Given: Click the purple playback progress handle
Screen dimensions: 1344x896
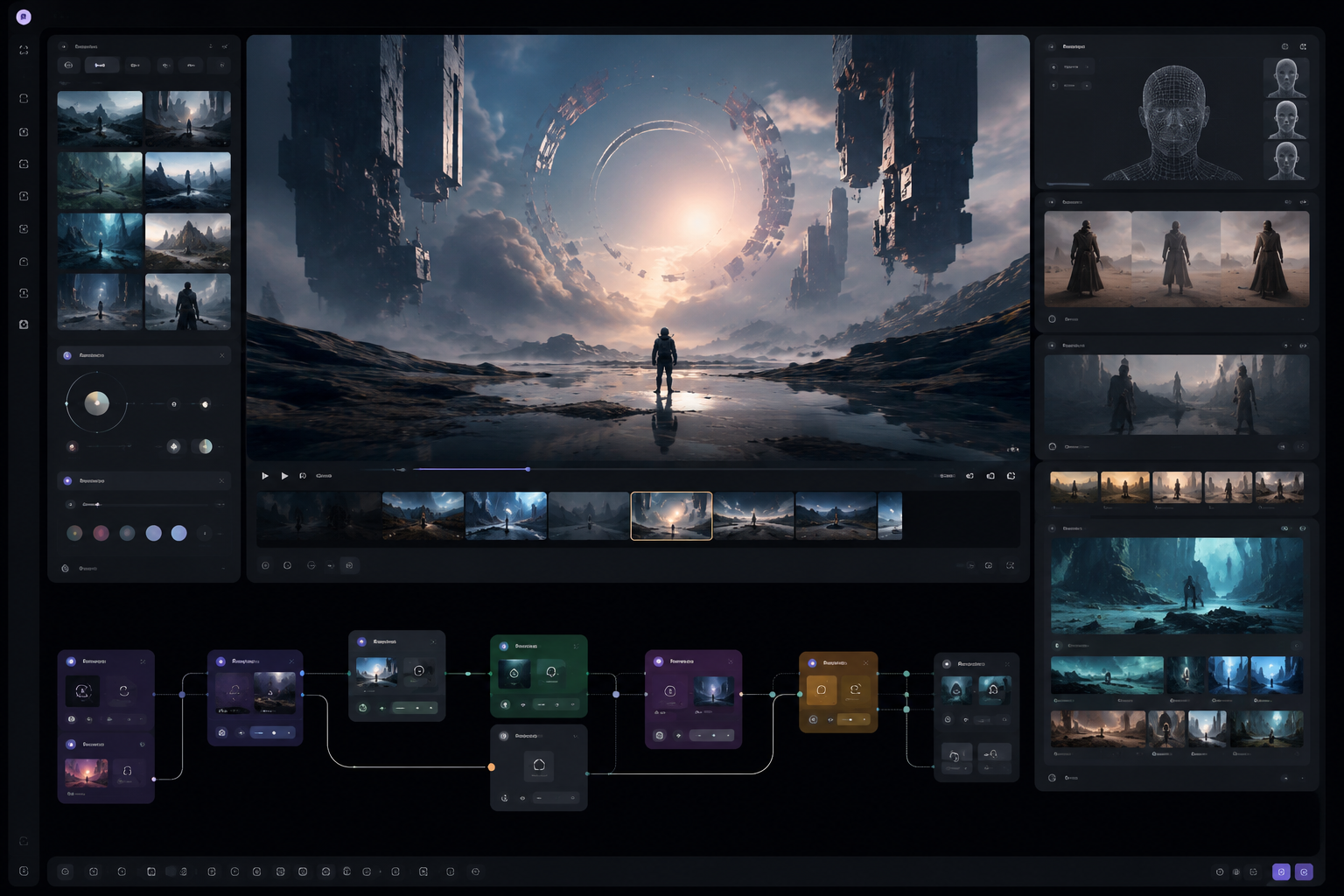Looking at the screenshot, I should (528, 469).
